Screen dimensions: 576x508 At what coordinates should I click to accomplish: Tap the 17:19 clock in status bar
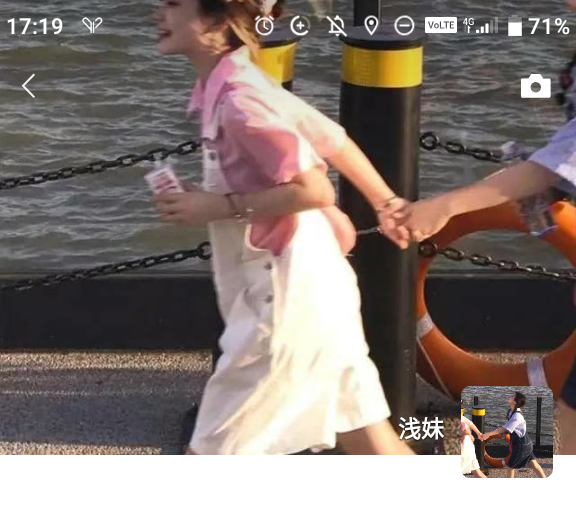pos(35,26)
